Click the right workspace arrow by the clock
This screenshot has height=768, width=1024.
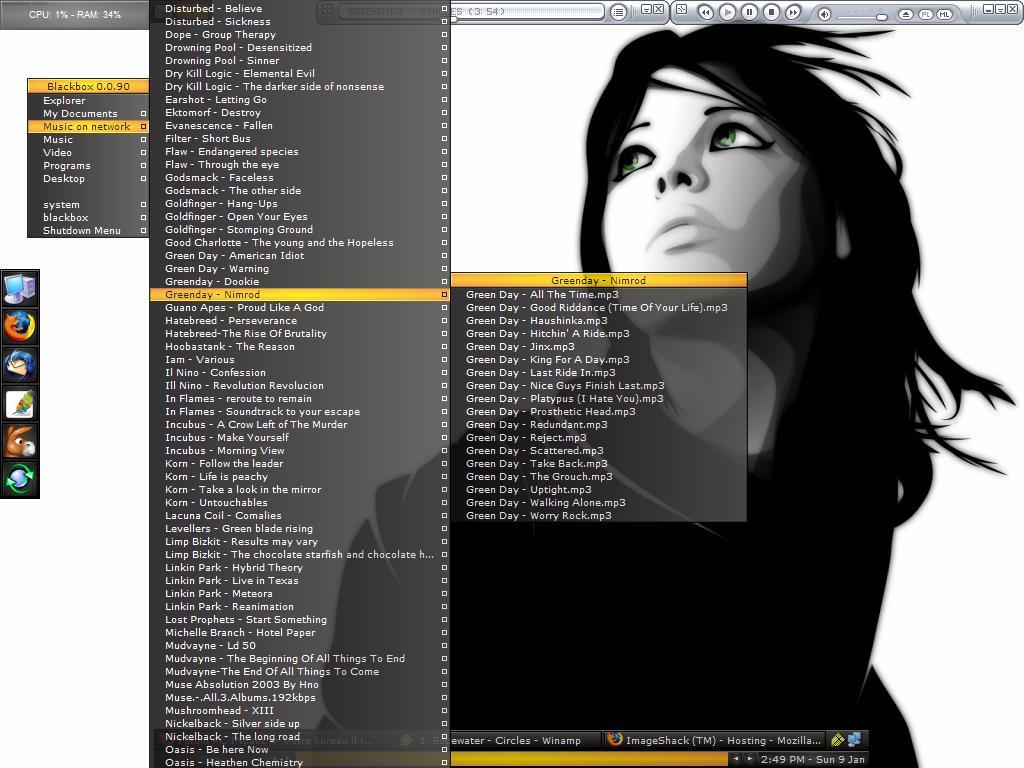pyautogui.click(x=749, y=759)
